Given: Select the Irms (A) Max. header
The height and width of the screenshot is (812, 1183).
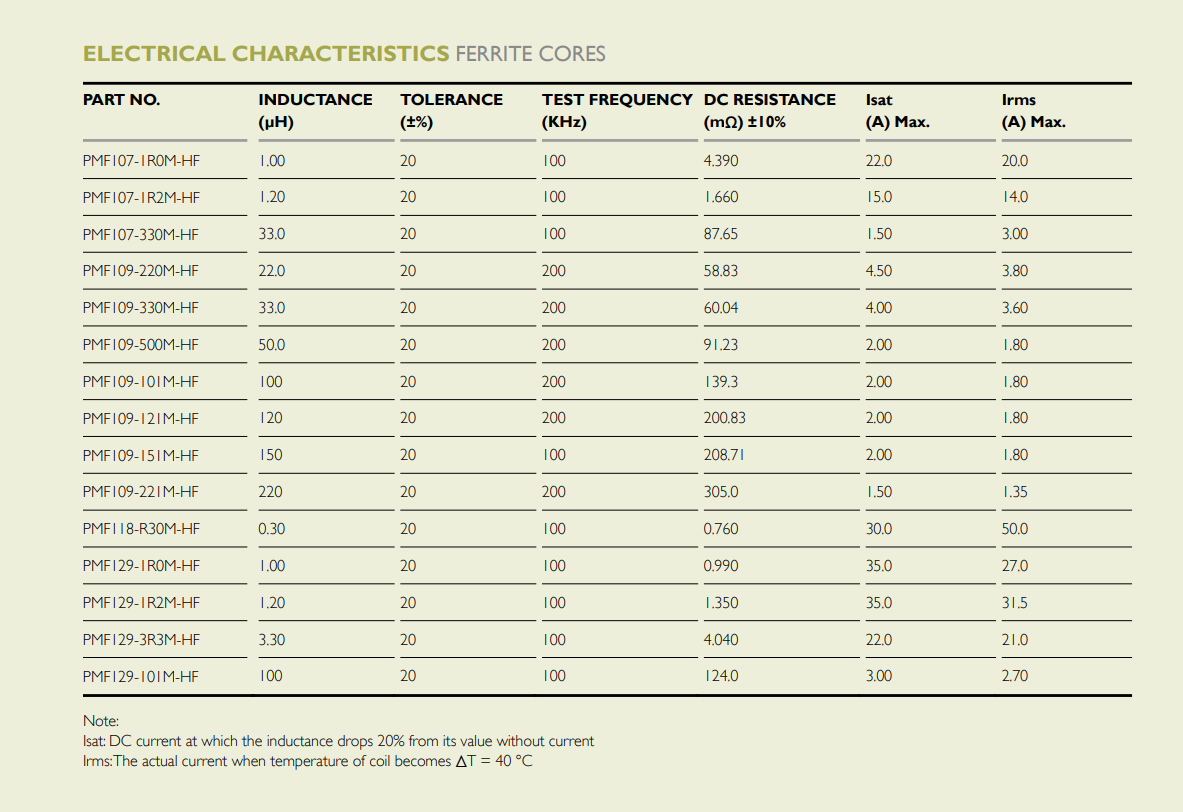Looking at the screenshot, I should [x=1034, y=110].
